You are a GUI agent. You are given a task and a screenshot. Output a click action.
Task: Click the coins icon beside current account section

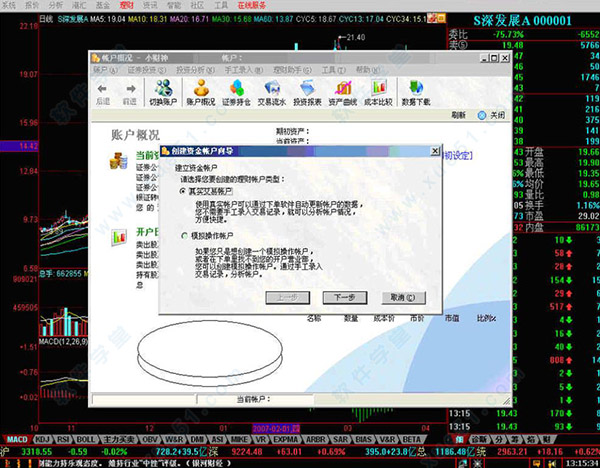pyautogui.click(x=118, y=161)
